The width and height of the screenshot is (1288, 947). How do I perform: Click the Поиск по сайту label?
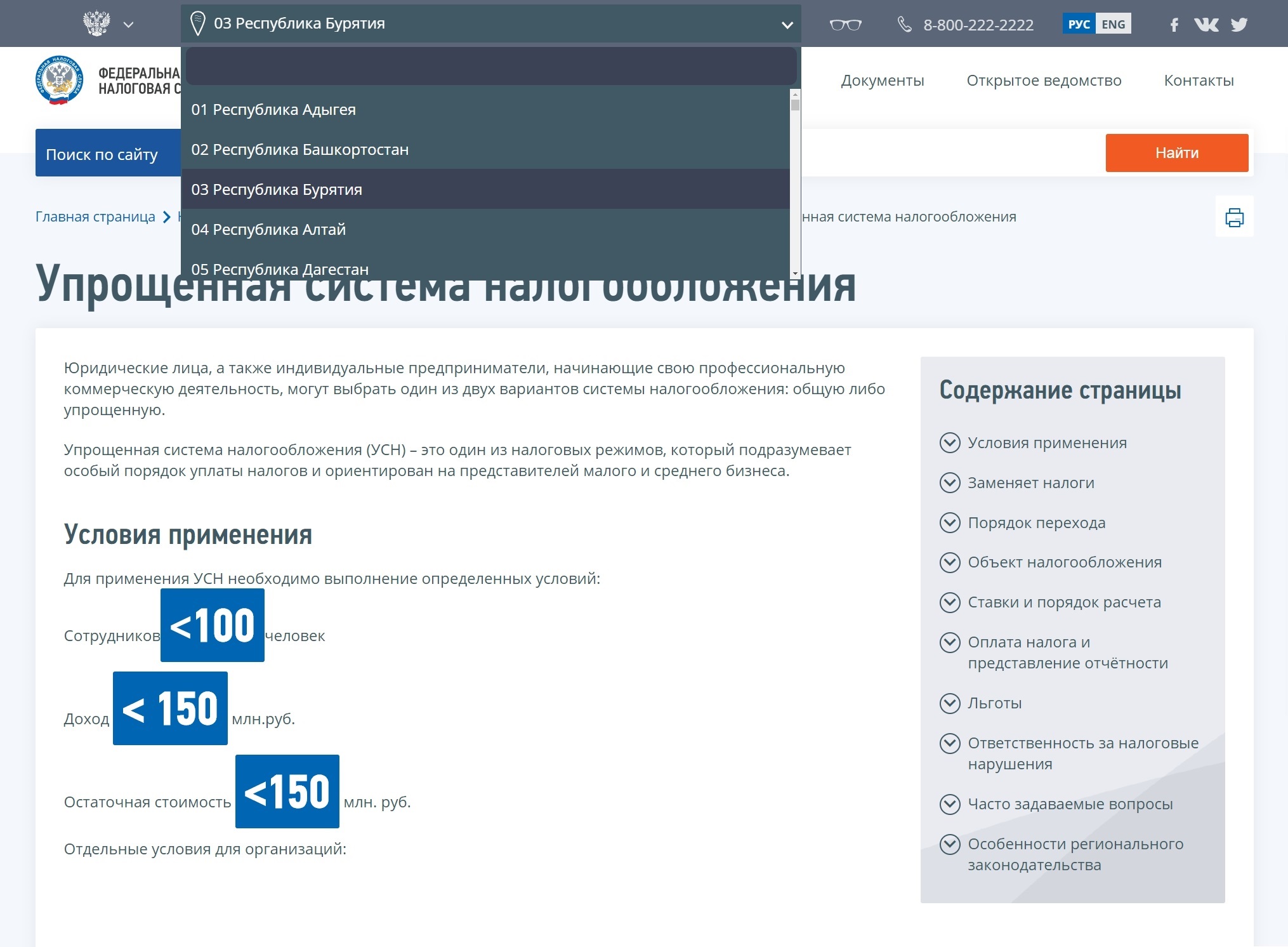pos(102,154)
